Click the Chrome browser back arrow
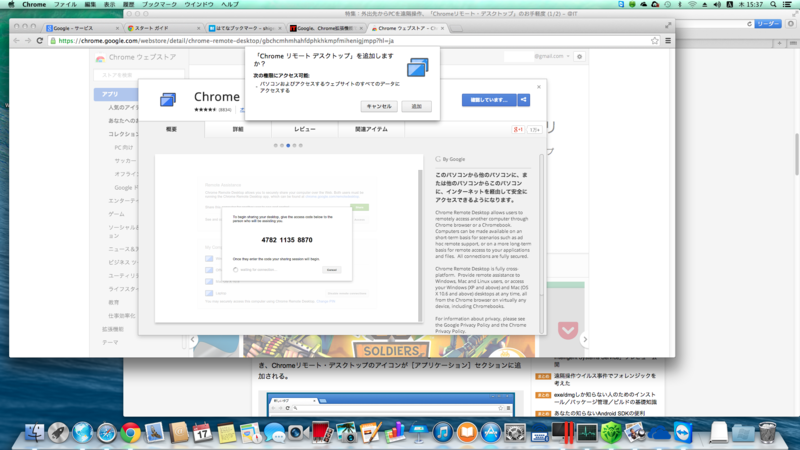 16,40
